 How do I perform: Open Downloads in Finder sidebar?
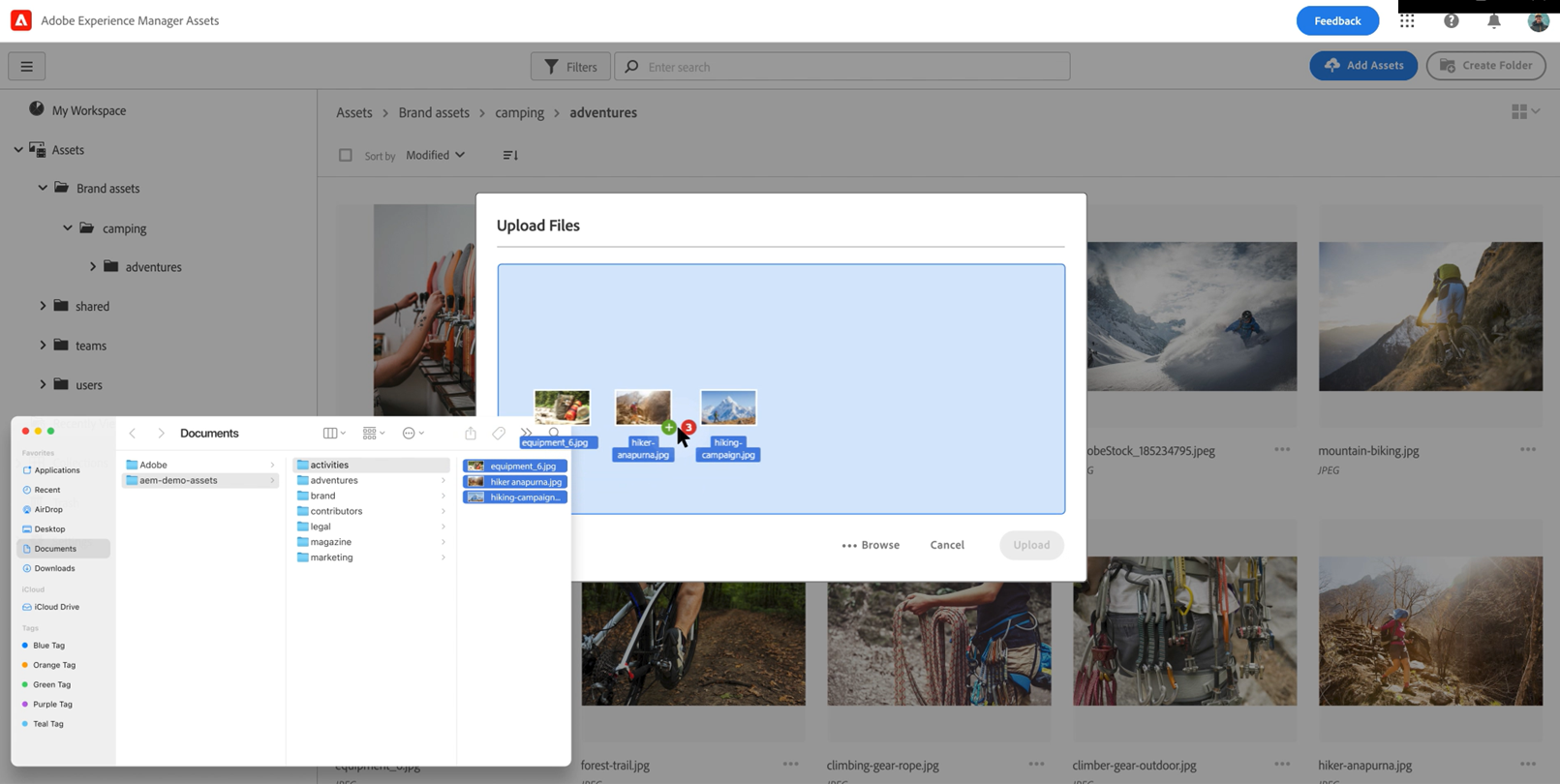54,568
